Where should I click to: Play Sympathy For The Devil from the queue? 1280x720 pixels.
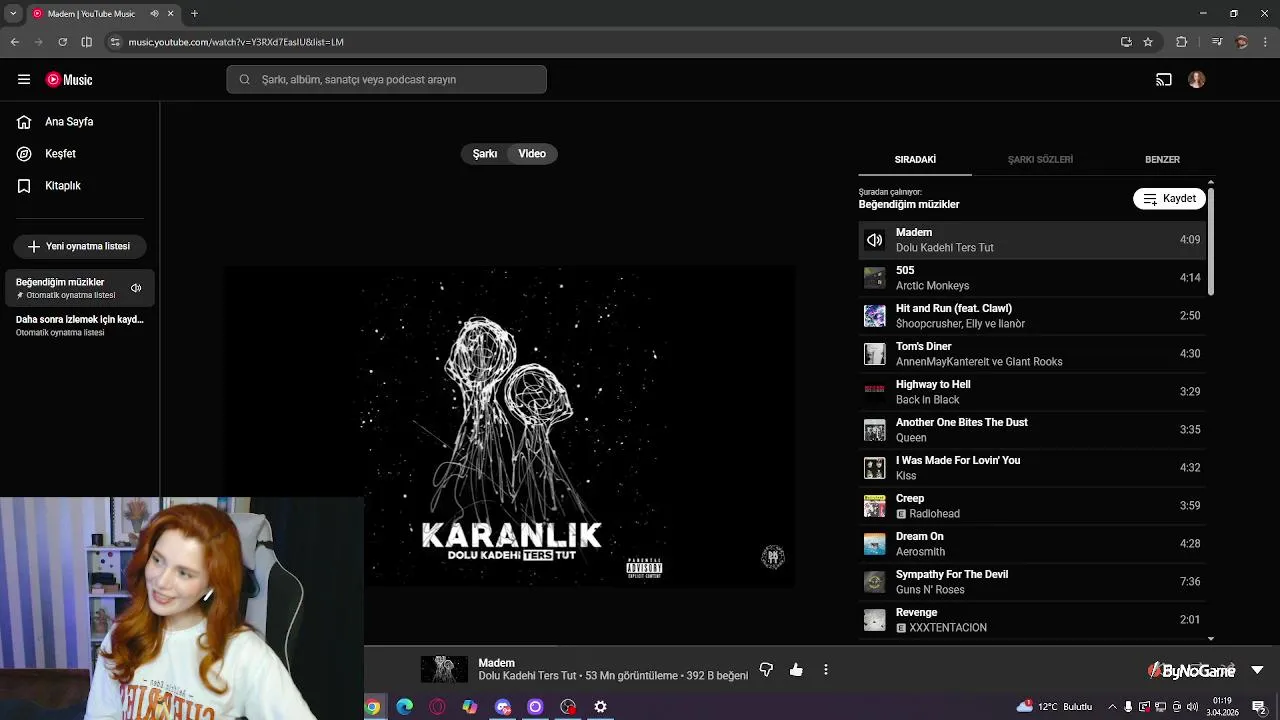pyautogui.click(x=1032, y=582)
